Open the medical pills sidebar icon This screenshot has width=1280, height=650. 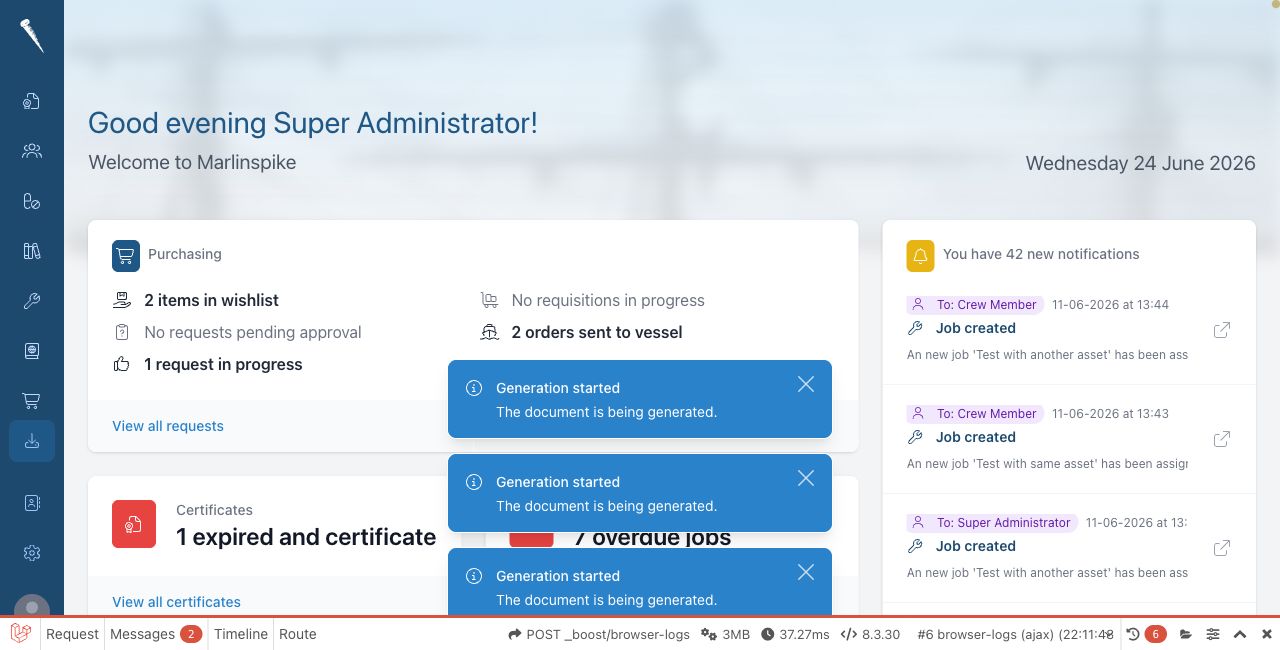click(x=32, y=201)
